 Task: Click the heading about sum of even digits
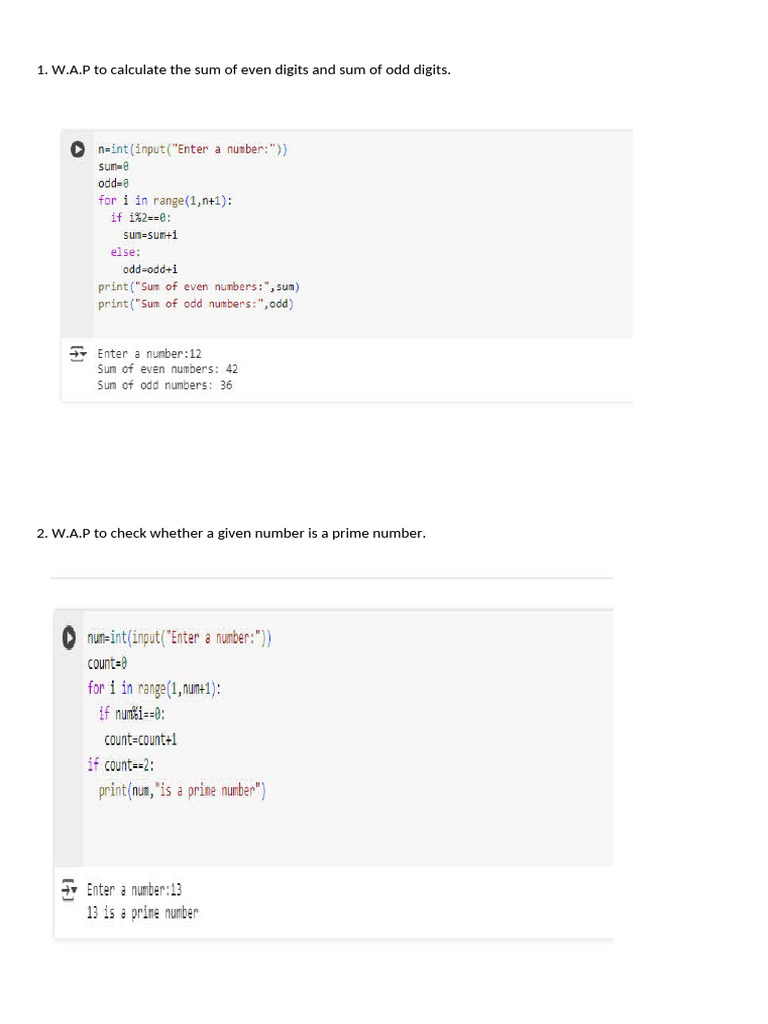[x=244, y=70]
